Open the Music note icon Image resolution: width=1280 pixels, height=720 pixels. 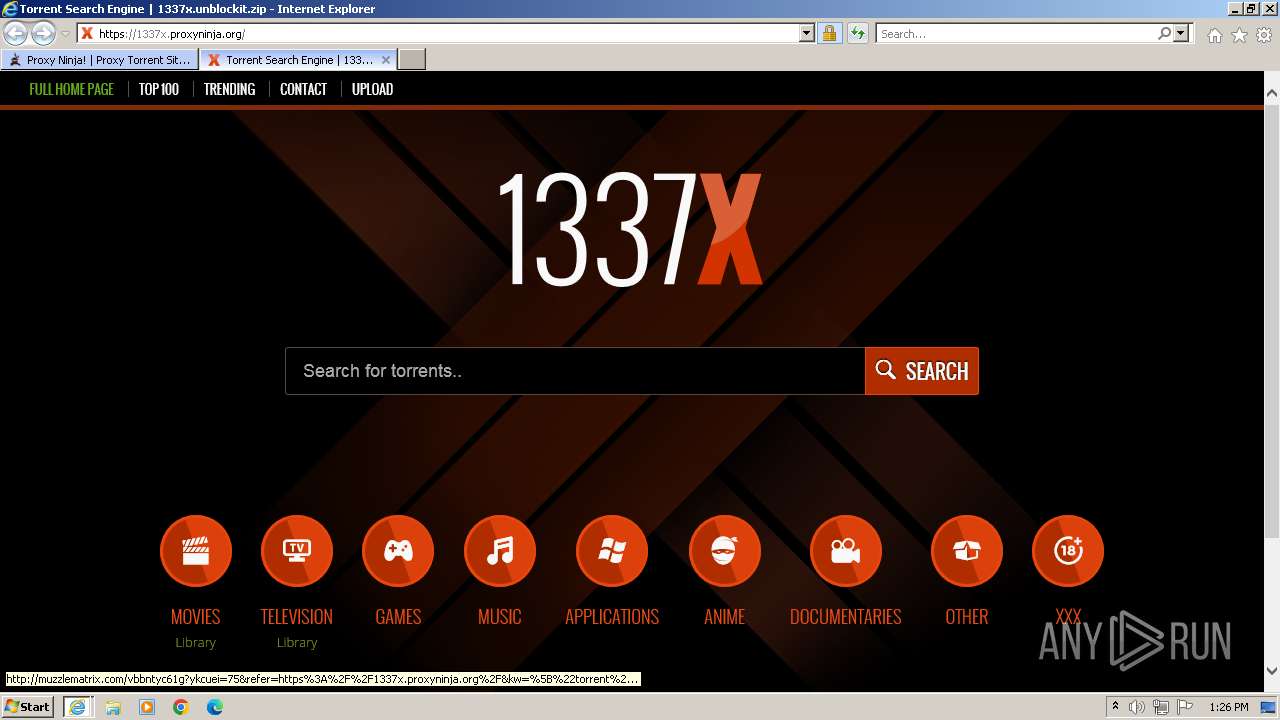500,550
